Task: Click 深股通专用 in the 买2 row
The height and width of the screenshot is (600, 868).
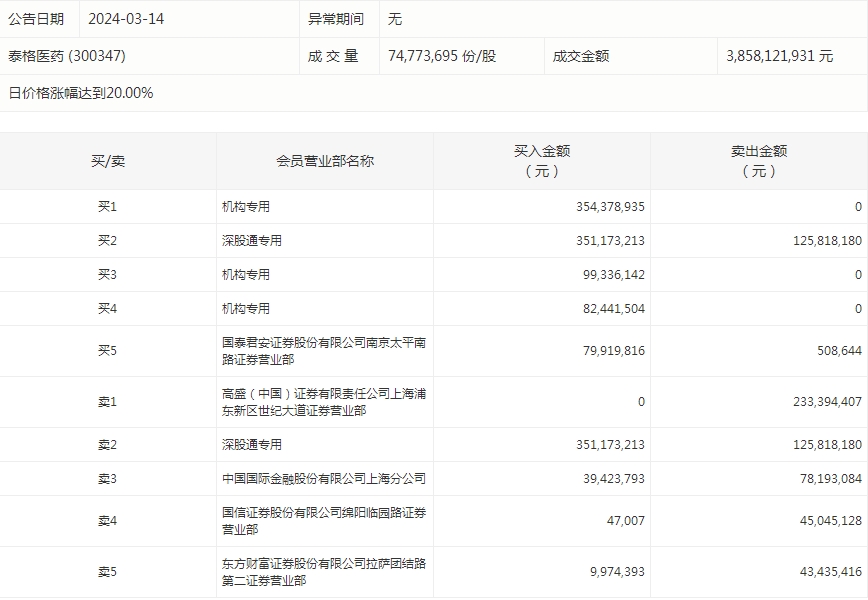Action: click(x=252, y=240)
